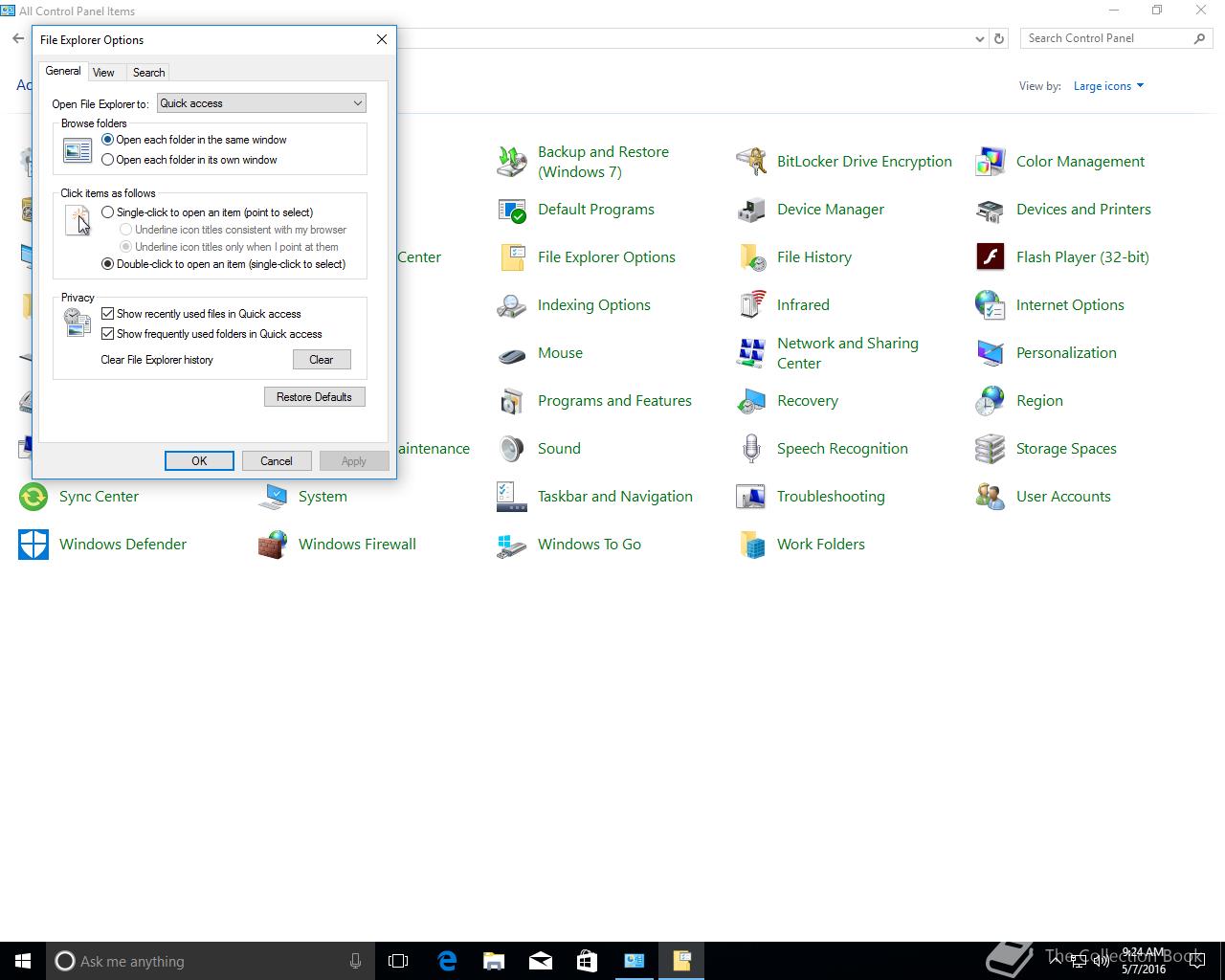The image size is (1225, 980).
Task: Switch to the Search tab
Action: [148, 73]
